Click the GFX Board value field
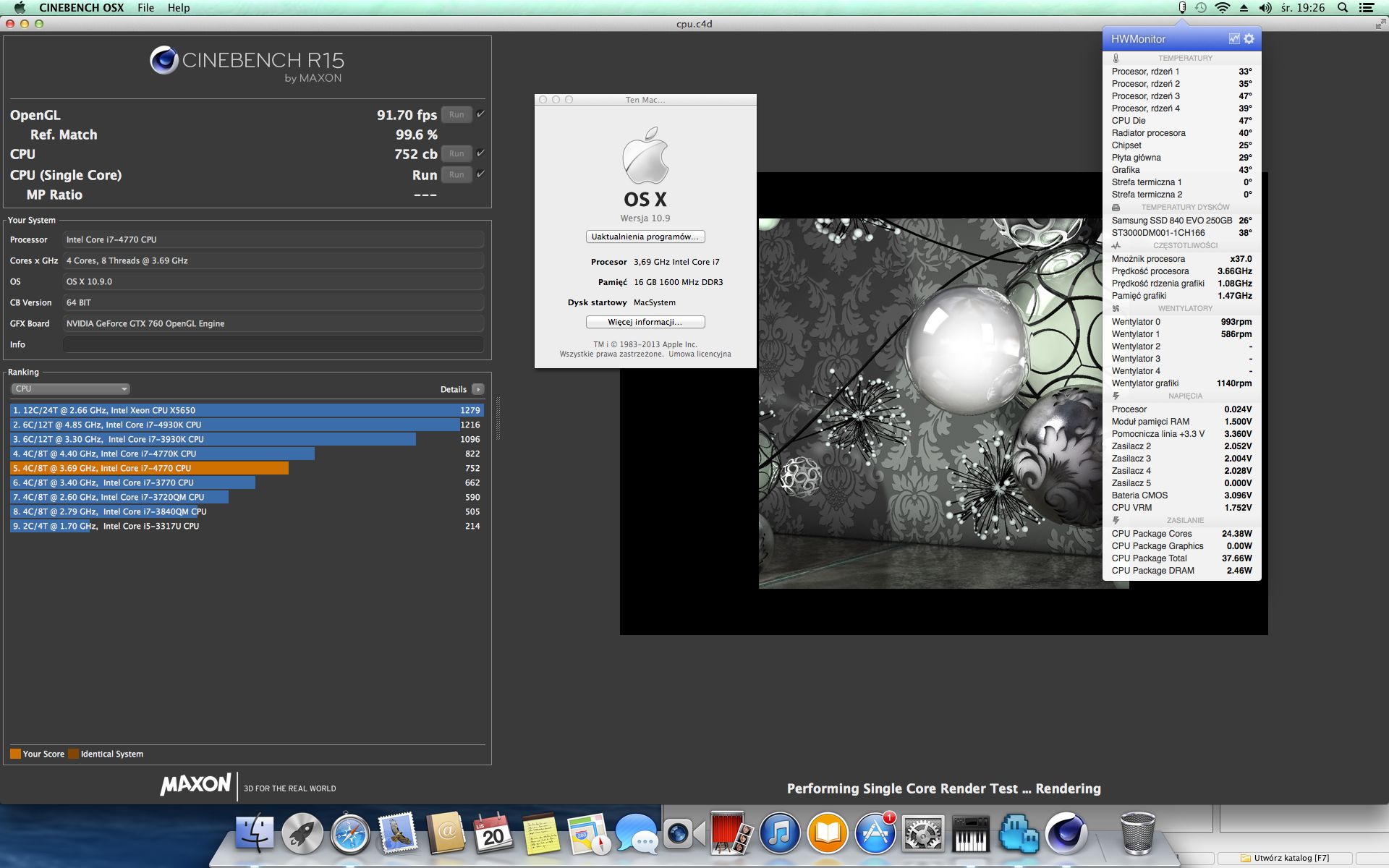Image resolution: width=1389 pixels, height=868 pixels. (273, 323)
